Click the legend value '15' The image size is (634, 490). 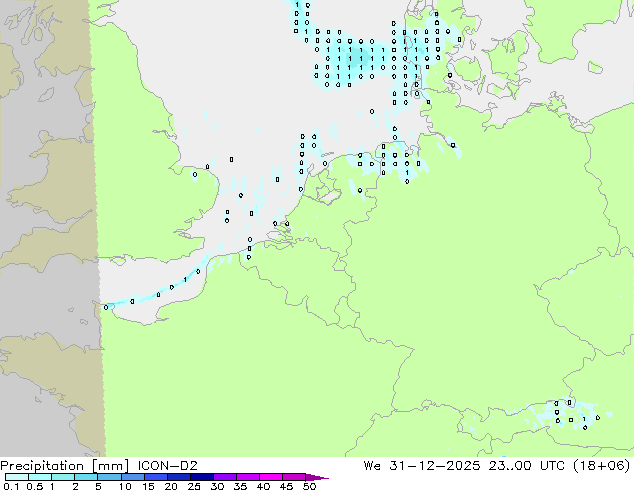148,486
